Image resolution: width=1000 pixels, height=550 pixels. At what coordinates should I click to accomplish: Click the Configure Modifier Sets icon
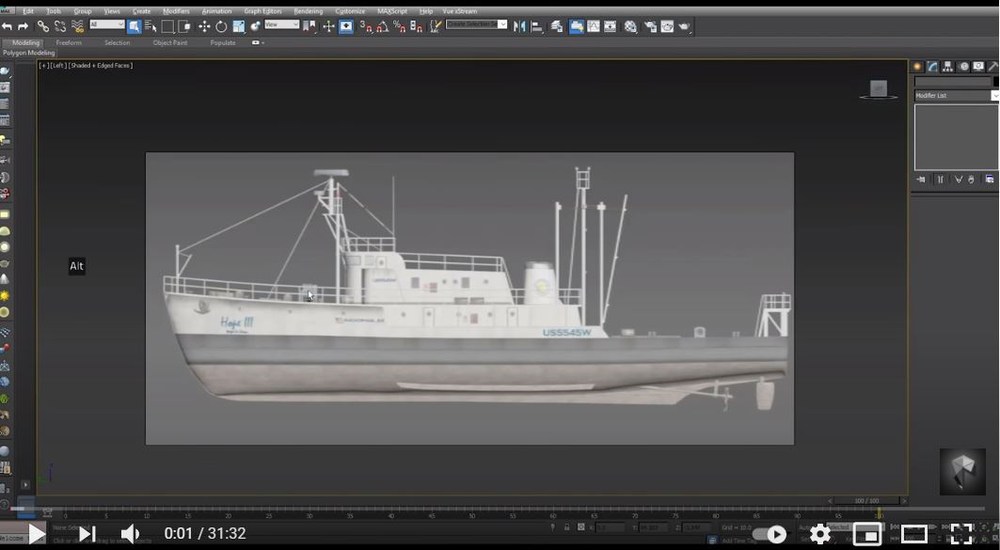click(x=989, y=179)
